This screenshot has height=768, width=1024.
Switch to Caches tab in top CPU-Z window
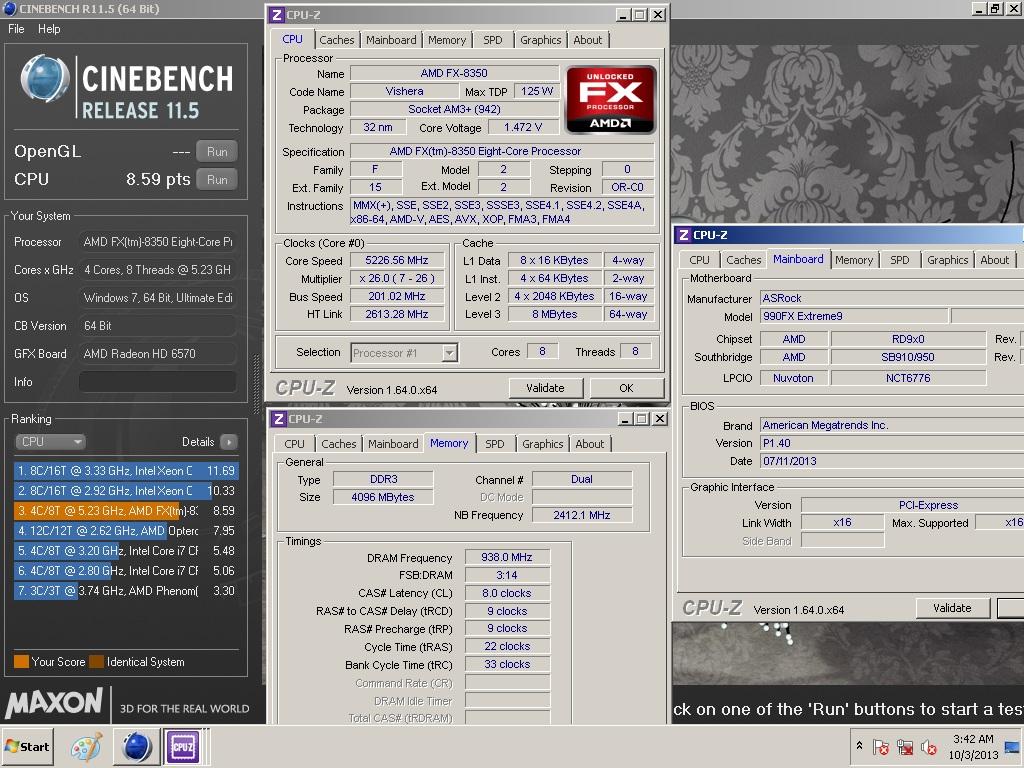point(336,40)
